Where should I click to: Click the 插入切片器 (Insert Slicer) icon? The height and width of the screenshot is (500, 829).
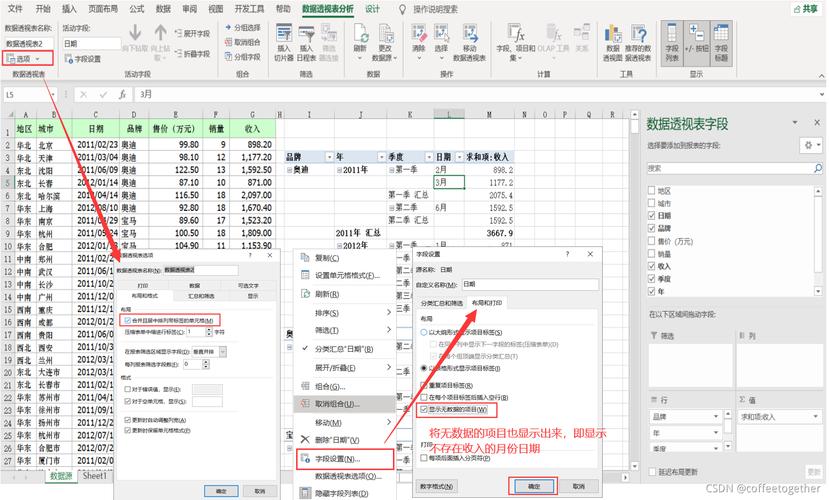pyautogui.click(x=284, y=42)
